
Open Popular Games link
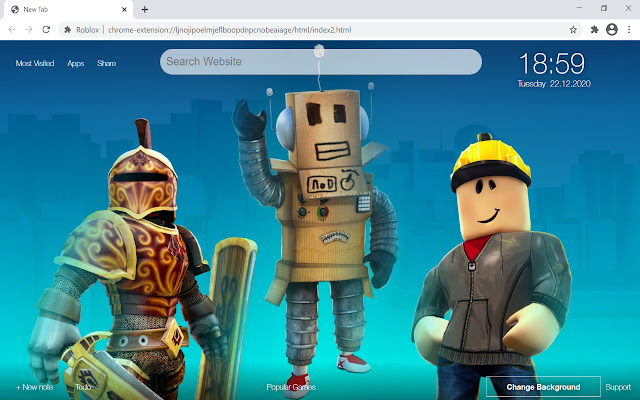click(x=291, y=387)
